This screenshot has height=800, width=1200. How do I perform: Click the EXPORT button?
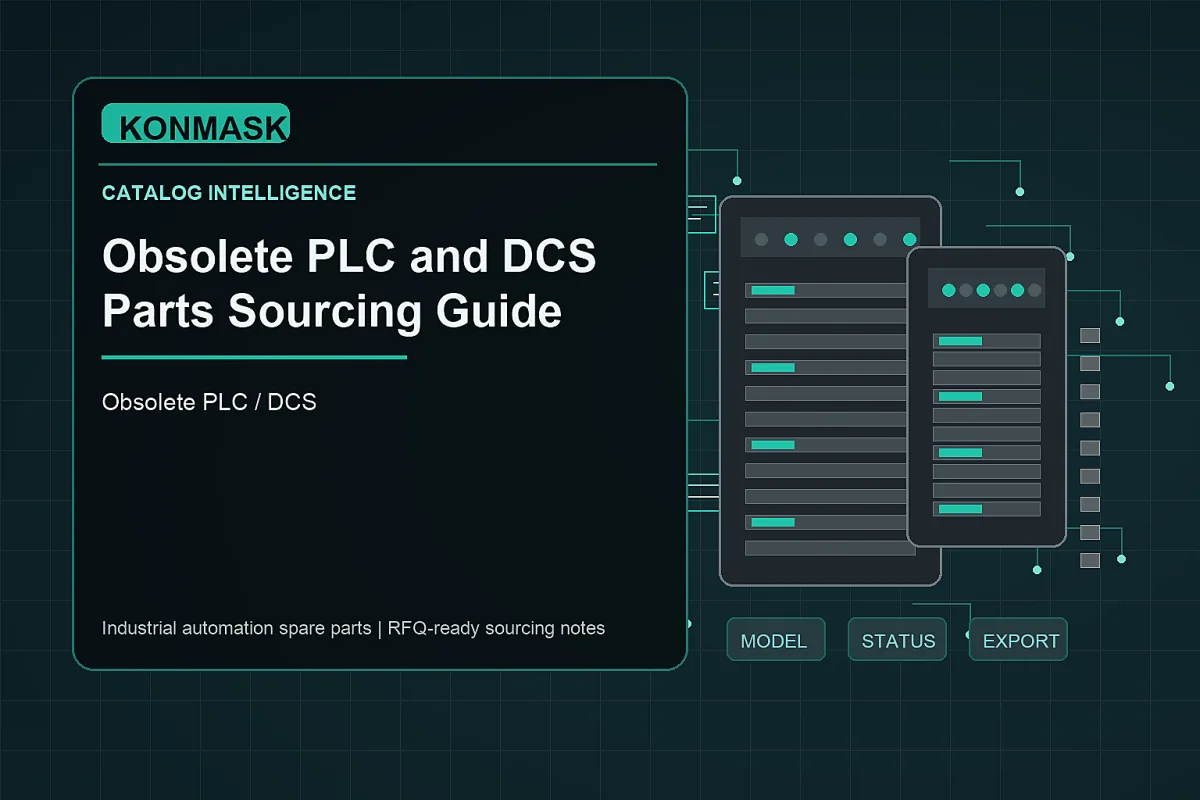click(x=1018, y=640)
